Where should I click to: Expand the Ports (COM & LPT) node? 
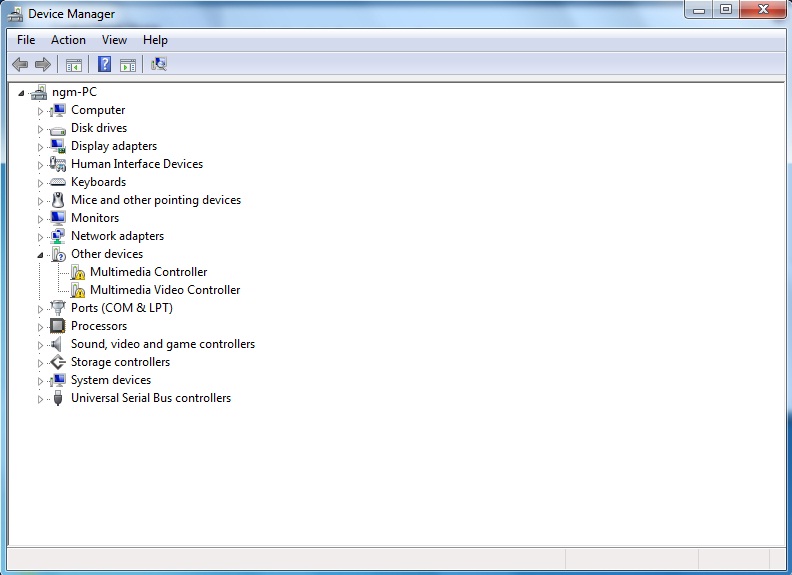coord(40,309)
